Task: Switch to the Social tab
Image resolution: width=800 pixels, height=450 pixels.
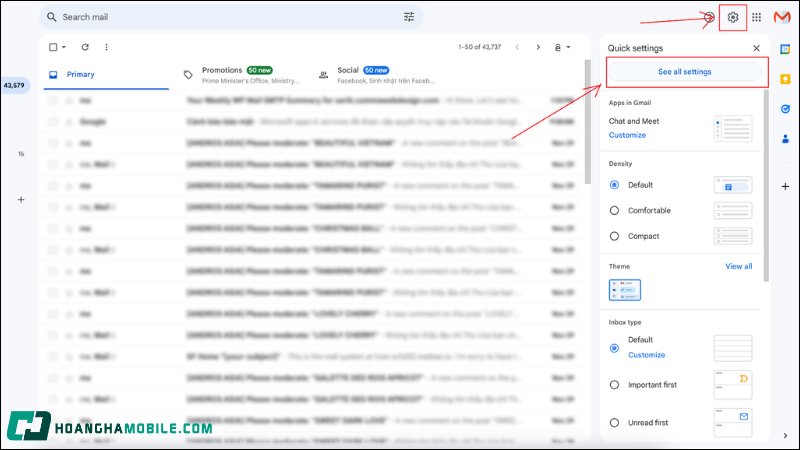Action: coord(375,74)
